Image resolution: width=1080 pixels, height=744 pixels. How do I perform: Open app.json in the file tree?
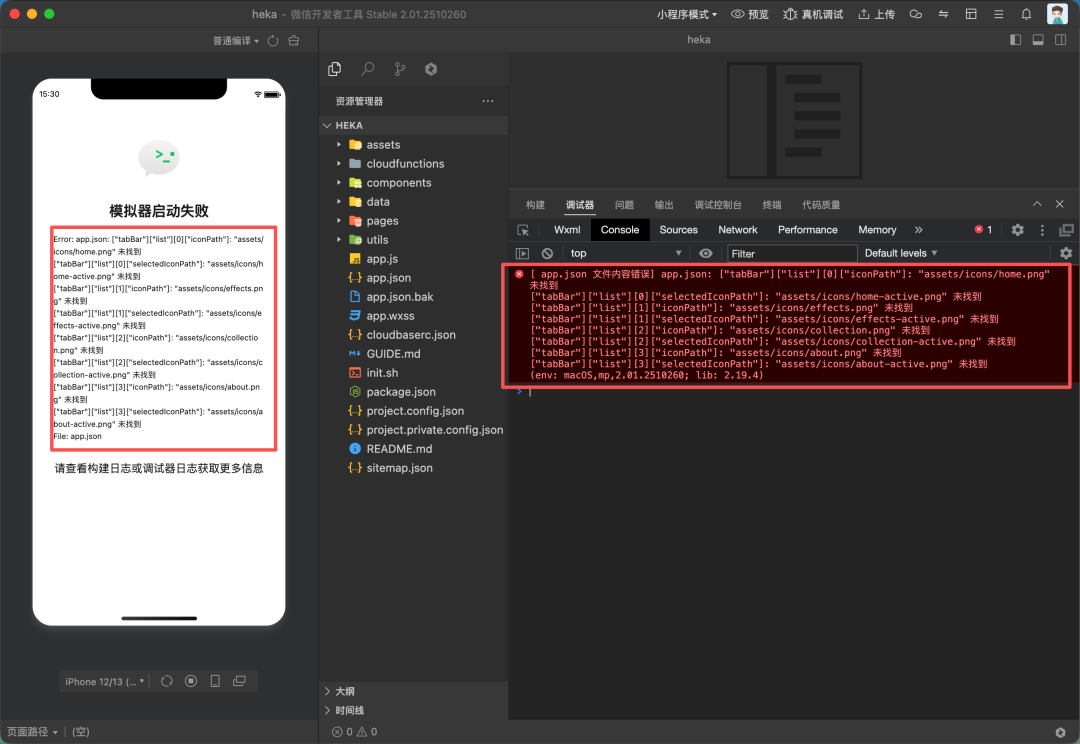[x=388, y=278]
